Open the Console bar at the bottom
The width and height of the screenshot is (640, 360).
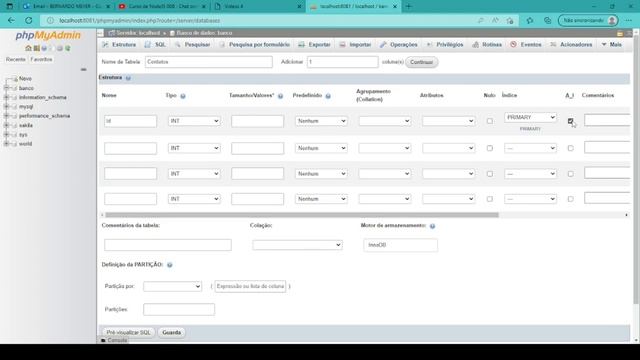[x=114, y=340]
